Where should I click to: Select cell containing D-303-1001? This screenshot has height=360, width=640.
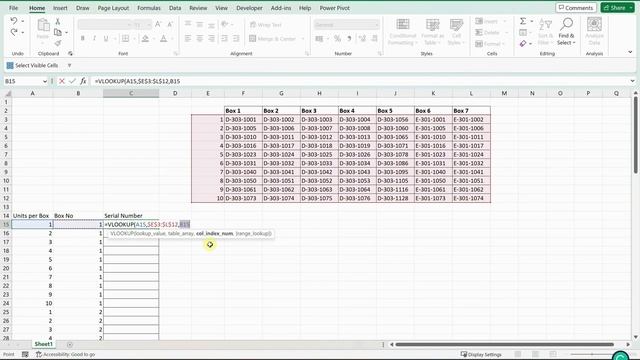[243, 120]
